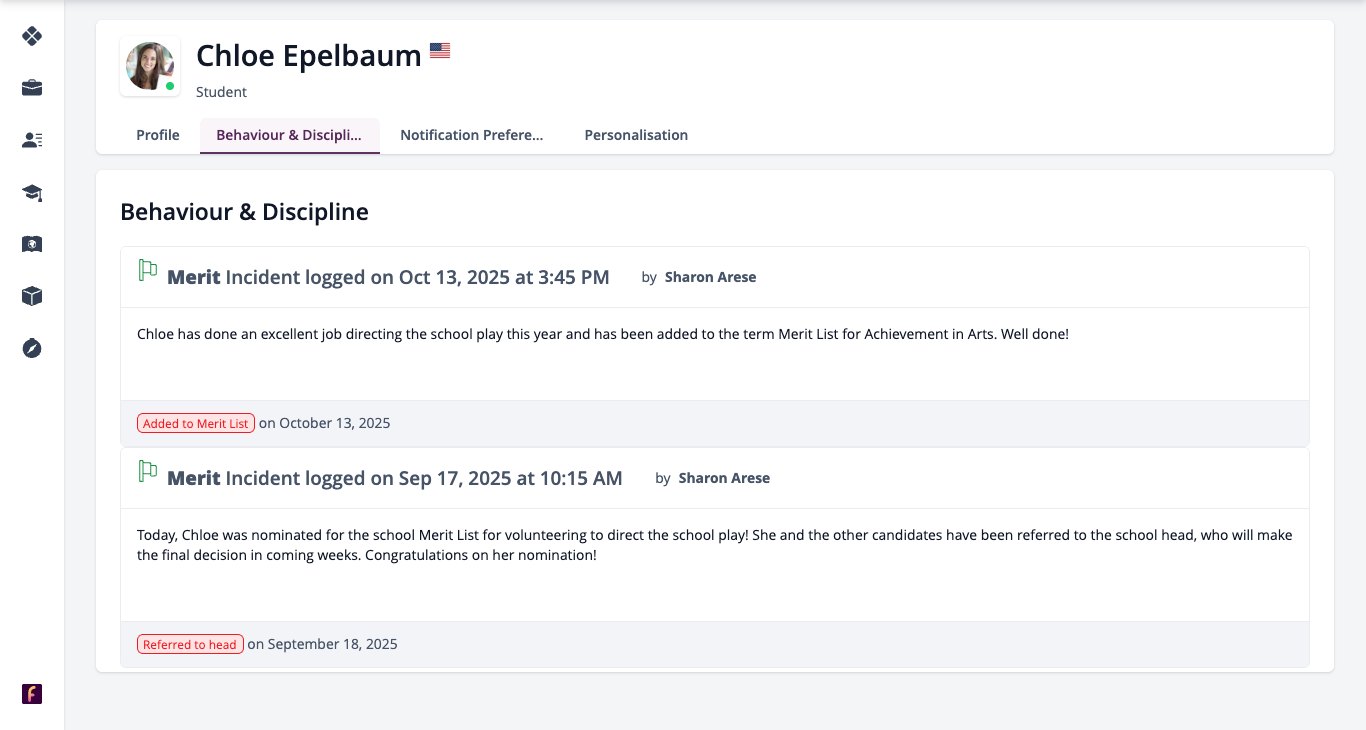This screenshot has height=730, width=1366.
Task: Switch to the Profile tab
Action: point(158,135)
